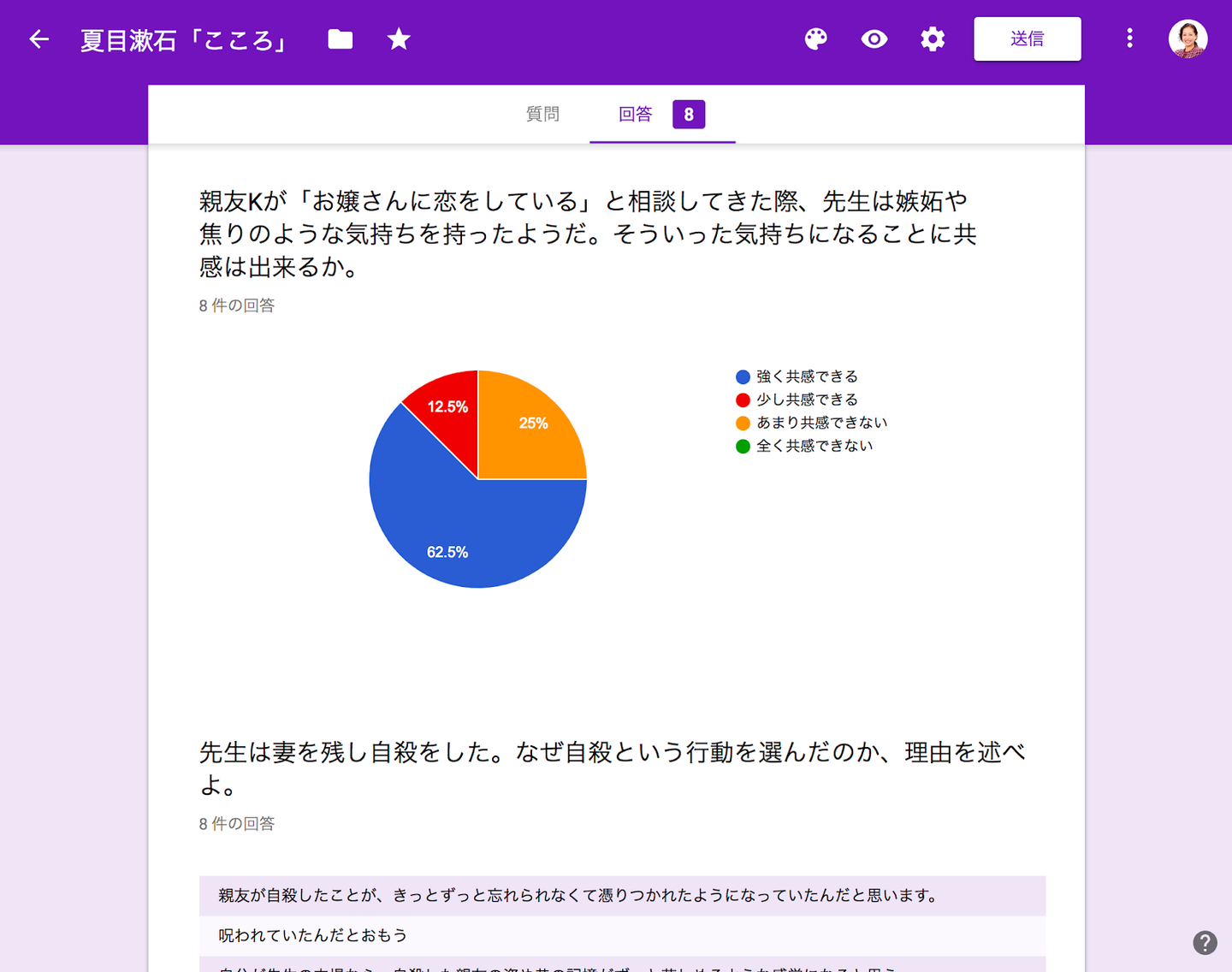This screenshot has height=972, width=1232.
Task: Click the orange legend dot あまり共感できない
Action: click(743, 423)
